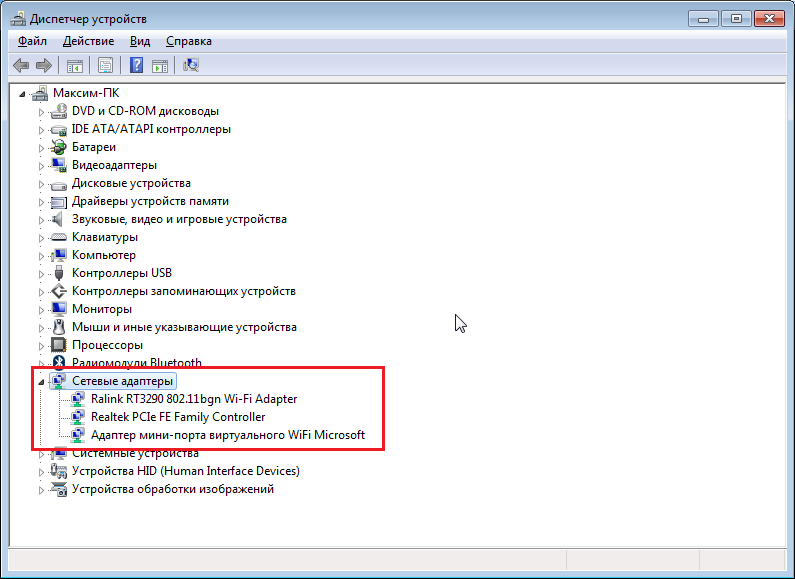795x579 pixels.
Task: Select Ralink RT3290 802.11bgn Wi-Fi Adapter
Action: pos(194,399)
